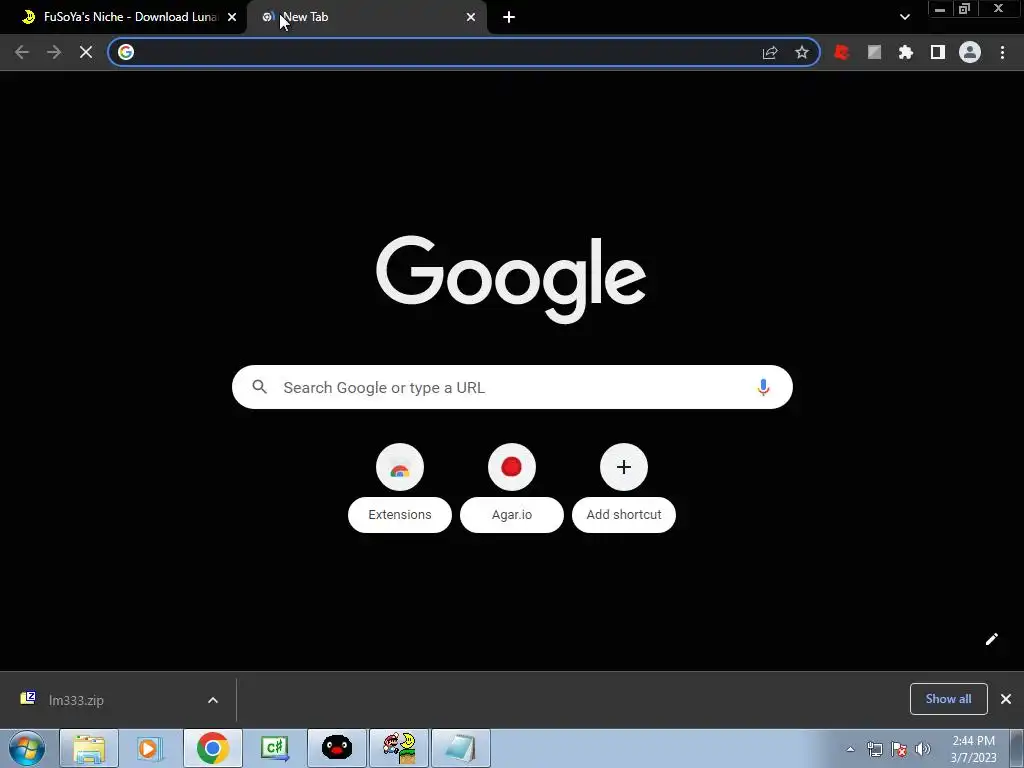Select the New Tab tab
This screenshot has height=768, width=1024.
(366, 17)
